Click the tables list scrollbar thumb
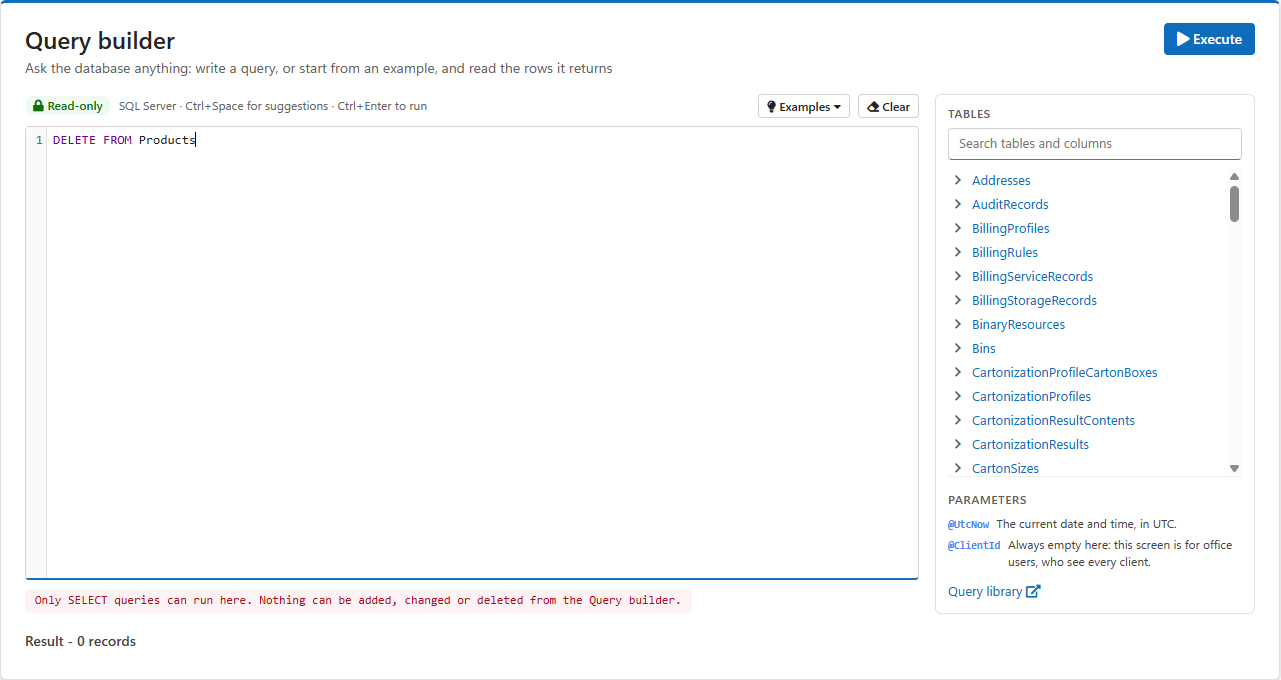This screenshot has width=1281, height=680. (1234, 204)
